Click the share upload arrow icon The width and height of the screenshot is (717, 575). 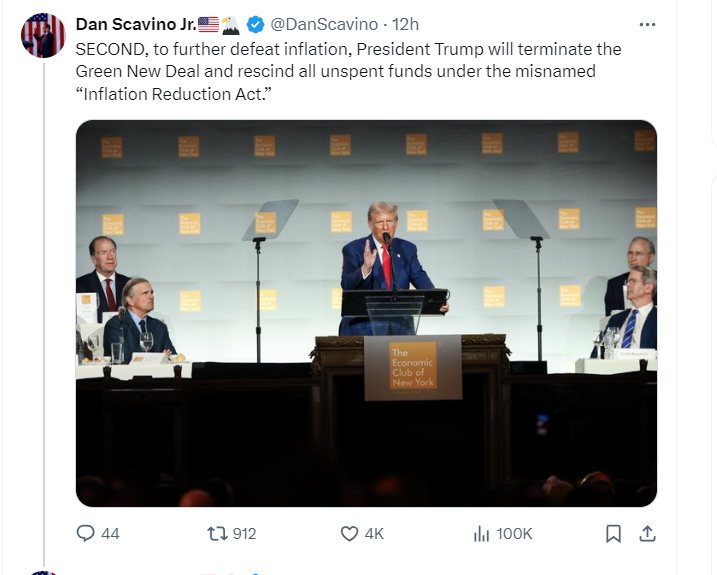[647, 534]
